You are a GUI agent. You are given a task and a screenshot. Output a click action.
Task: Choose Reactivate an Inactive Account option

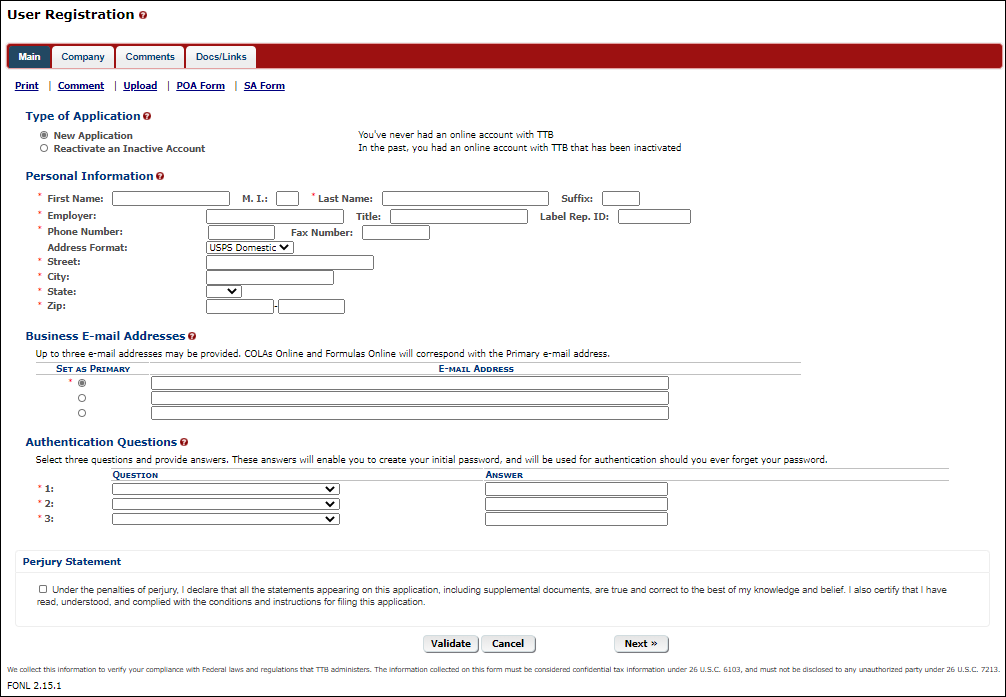coord(43,148)
